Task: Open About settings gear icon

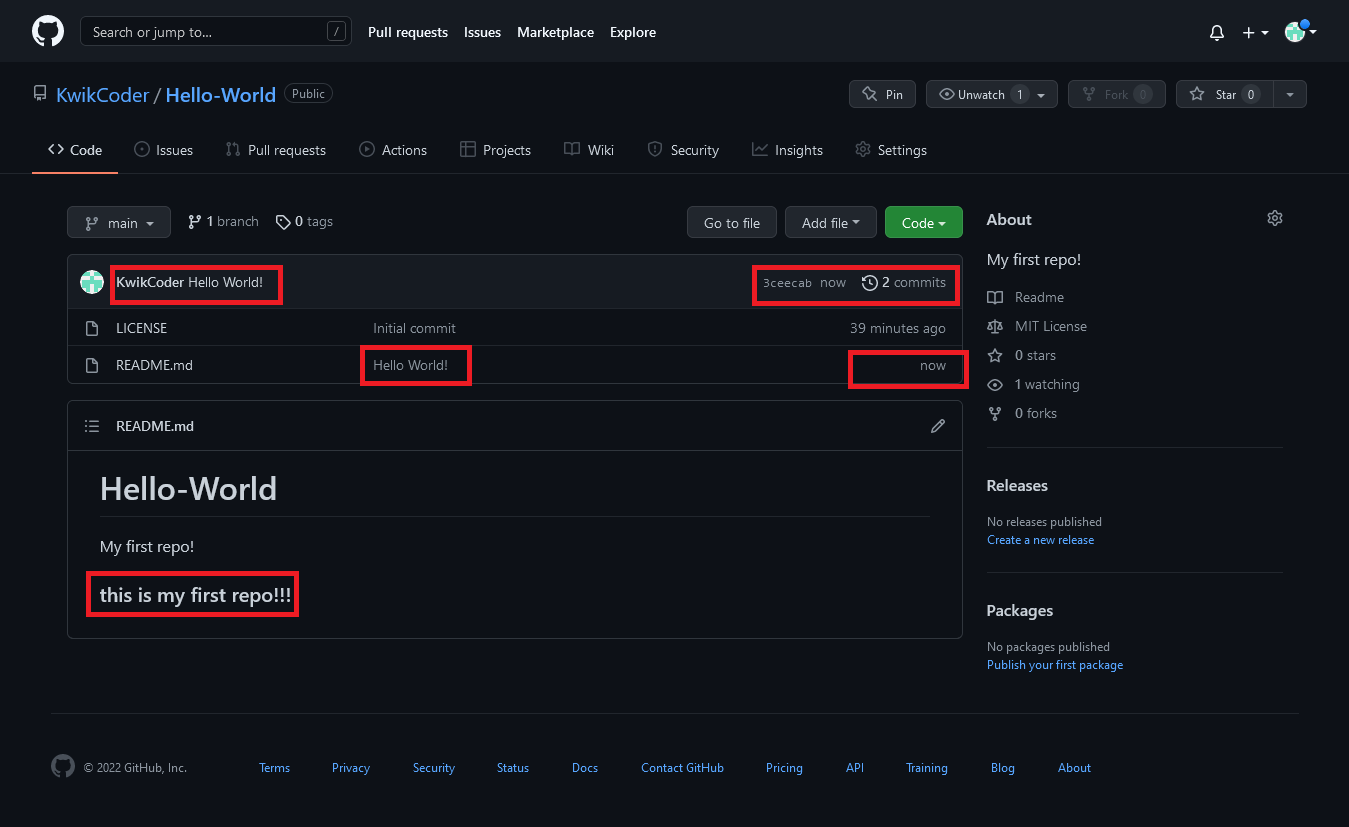Action: click(x=1275, y=218)
